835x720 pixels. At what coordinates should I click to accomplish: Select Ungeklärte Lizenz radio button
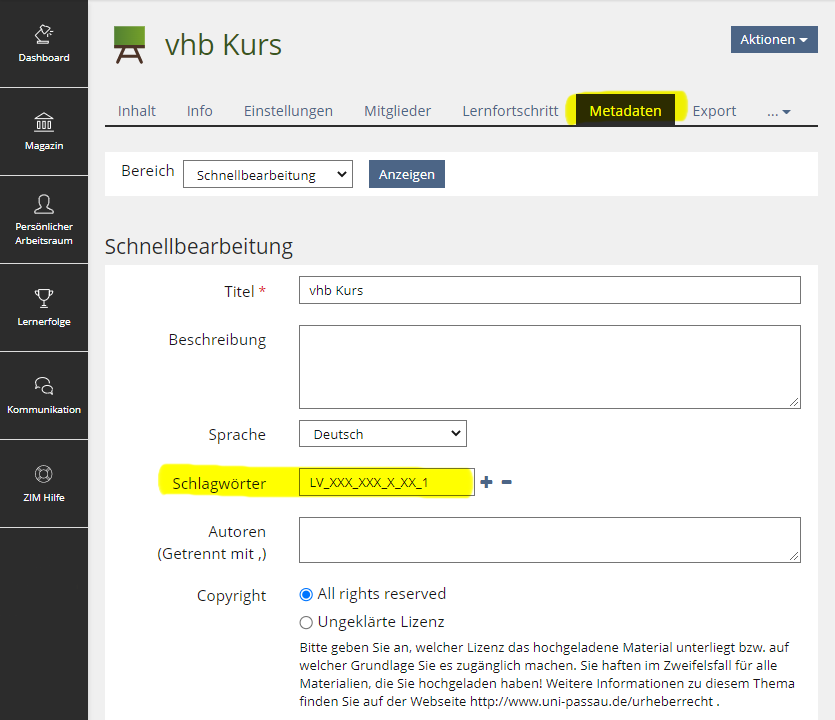(307, 622)
